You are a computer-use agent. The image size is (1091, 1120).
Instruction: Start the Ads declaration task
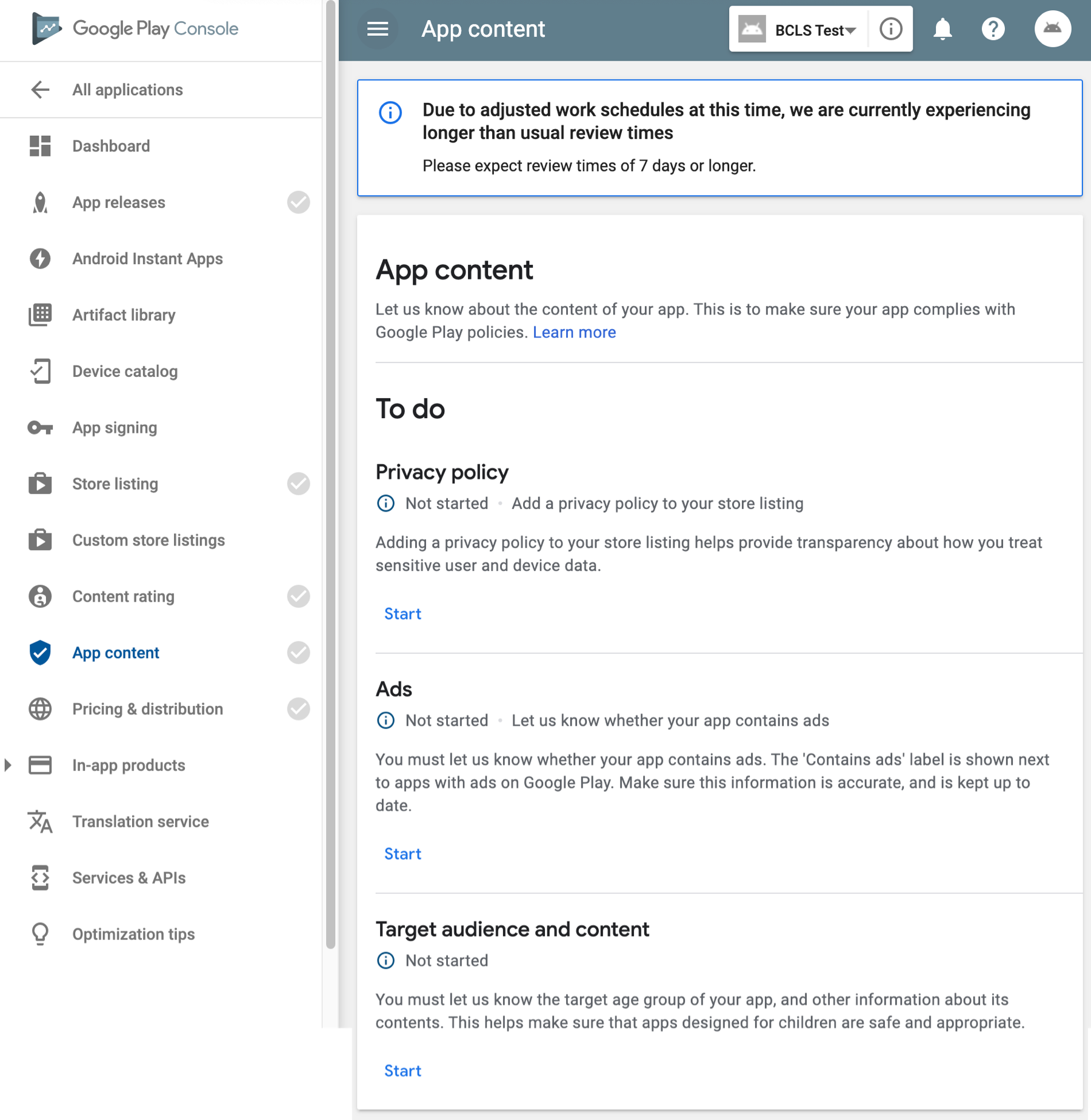click(x=402, y=854)
